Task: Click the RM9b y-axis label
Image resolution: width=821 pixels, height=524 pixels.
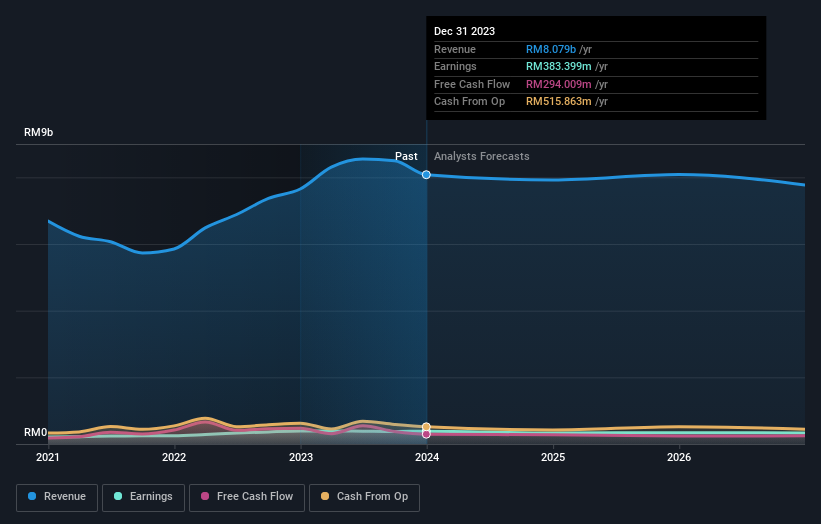Action: pyautogui.click(x=39, y=132)
